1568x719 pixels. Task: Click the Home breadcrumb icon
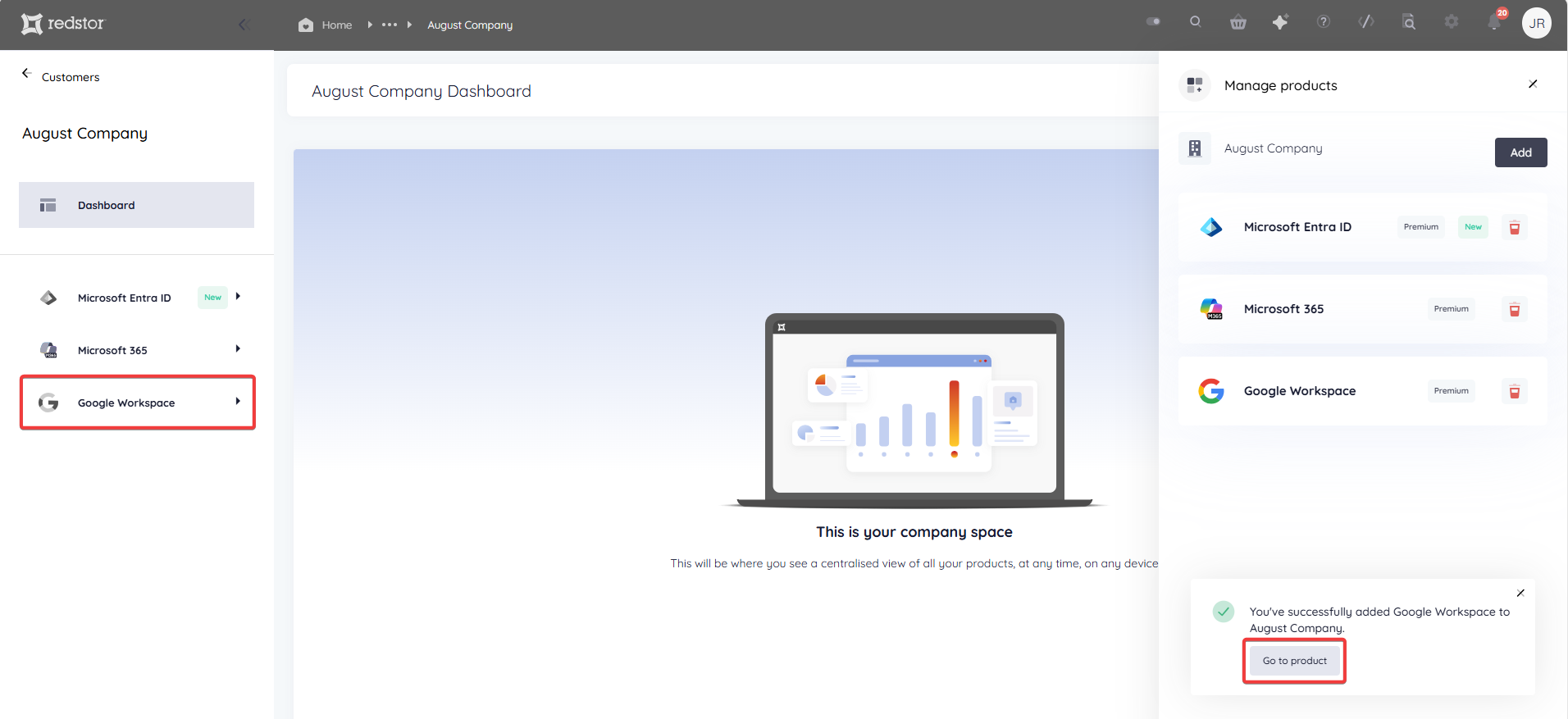tap(306, 25)
